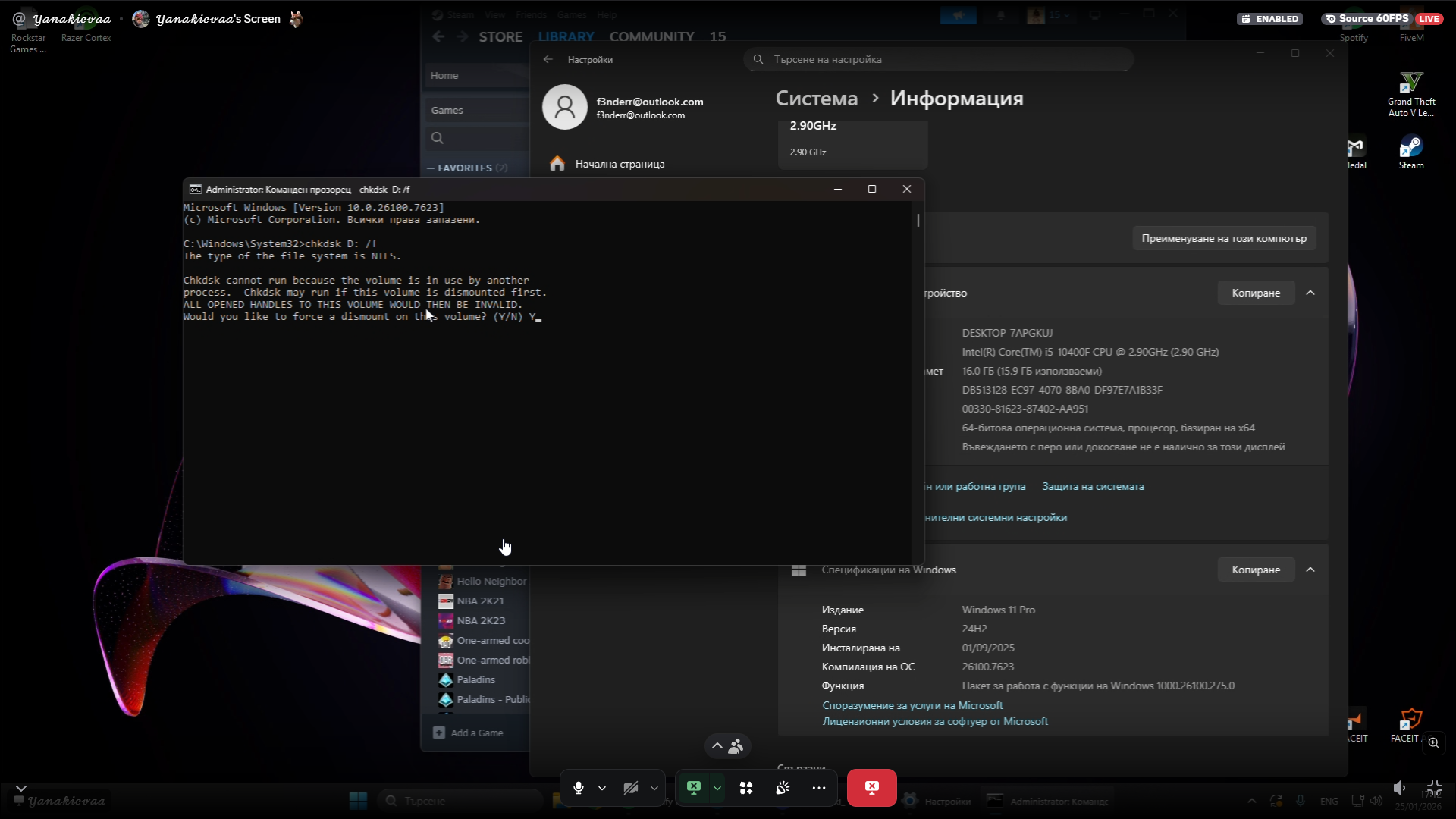Mute the microphone in the call toolbar
The height and width of the screenshot is (819, 1456).
579,788
